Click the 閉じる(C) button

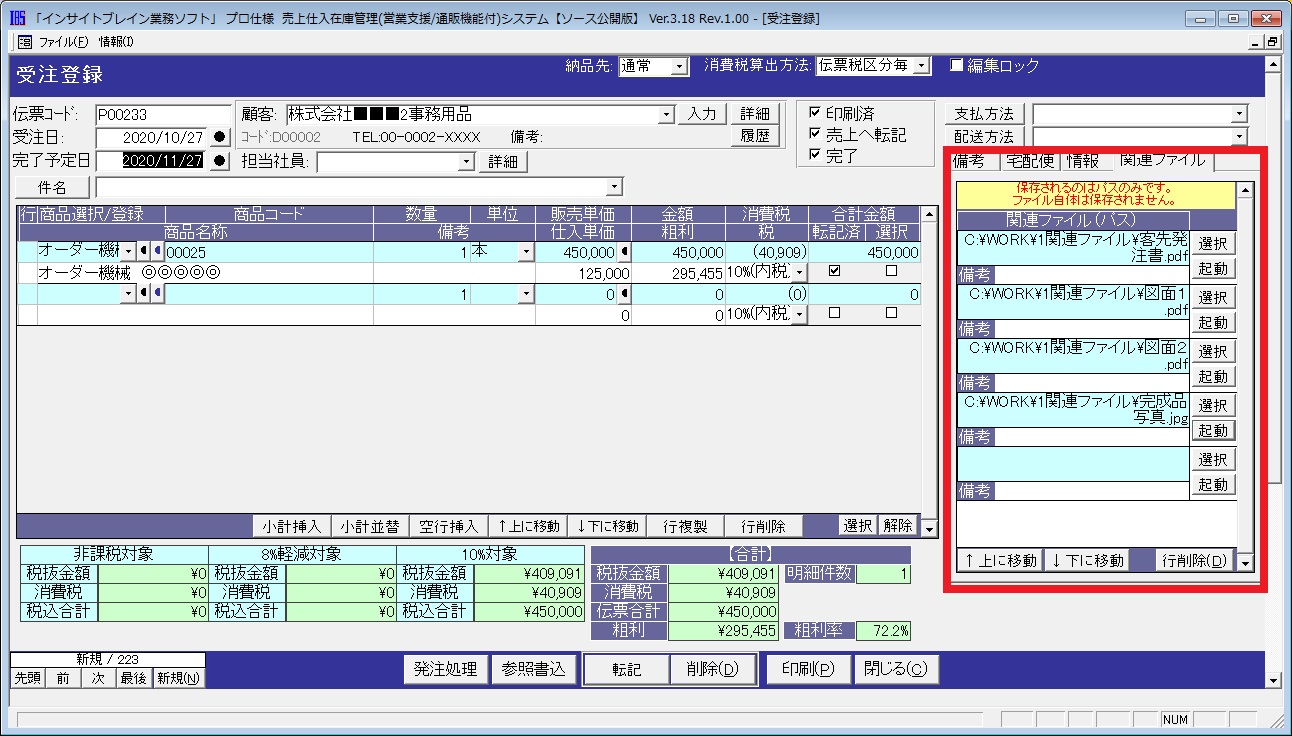pos(896,670)
